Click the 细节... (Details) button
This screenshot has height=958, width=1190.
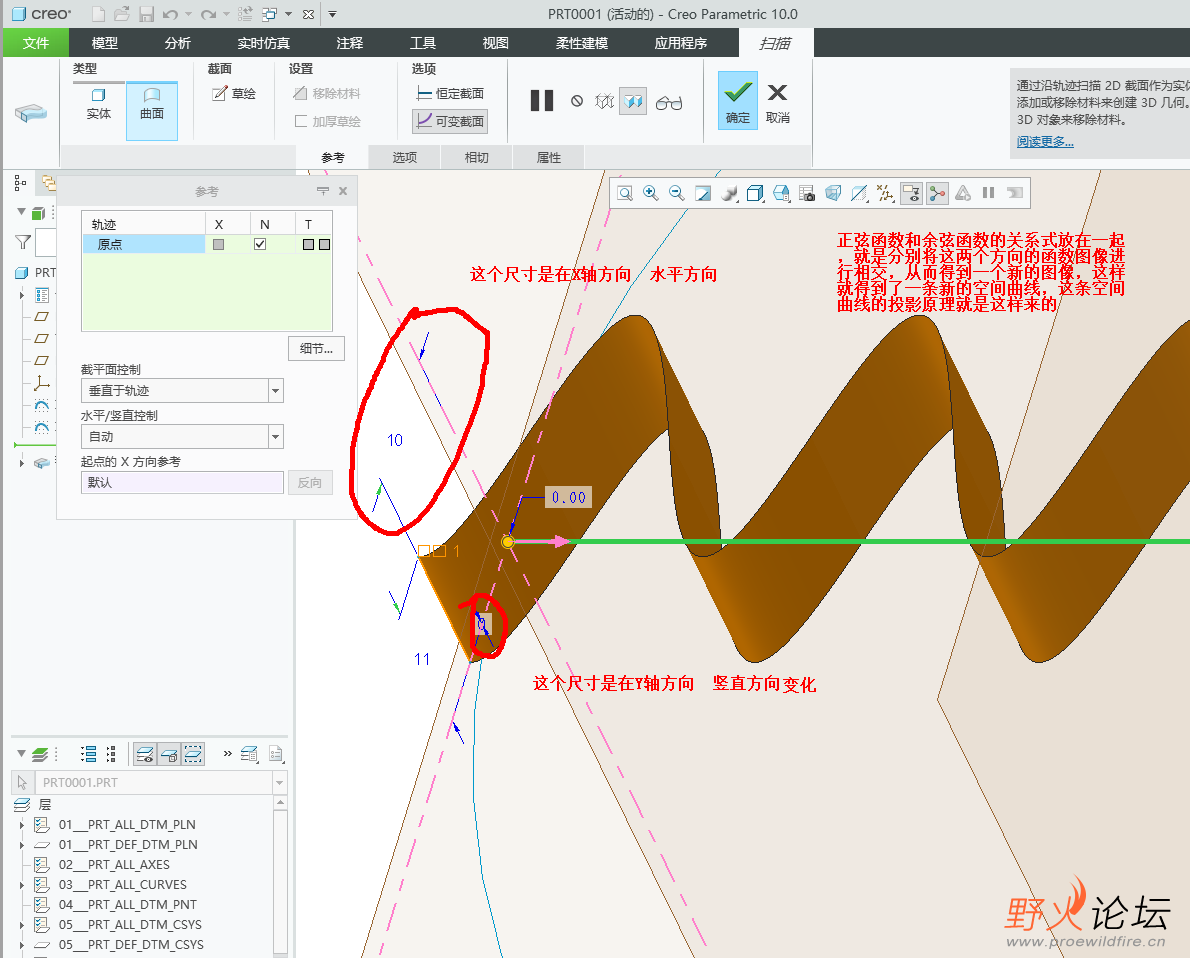(x=316, y=348)
